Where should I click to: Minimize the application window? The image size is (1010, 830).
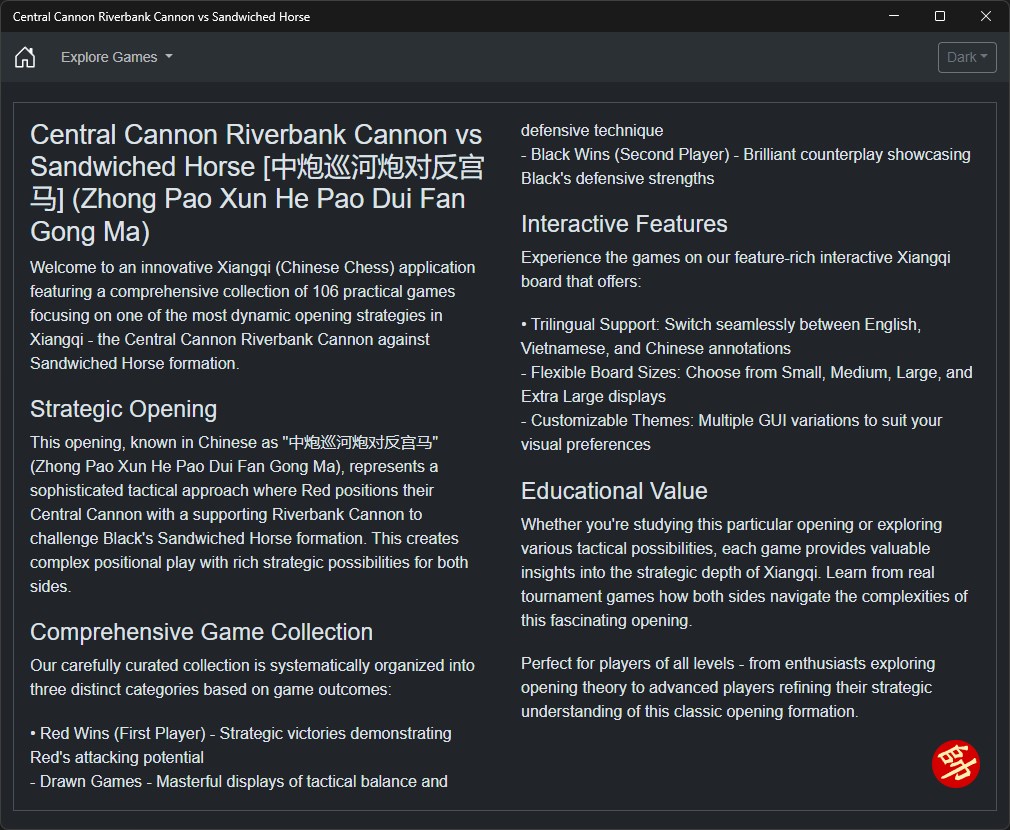894,16
